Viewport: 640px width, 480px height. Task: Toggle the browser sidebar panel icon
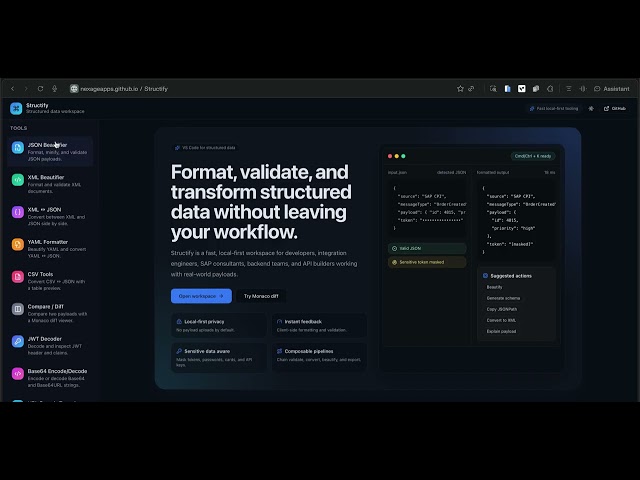click(x=583, y=89)
